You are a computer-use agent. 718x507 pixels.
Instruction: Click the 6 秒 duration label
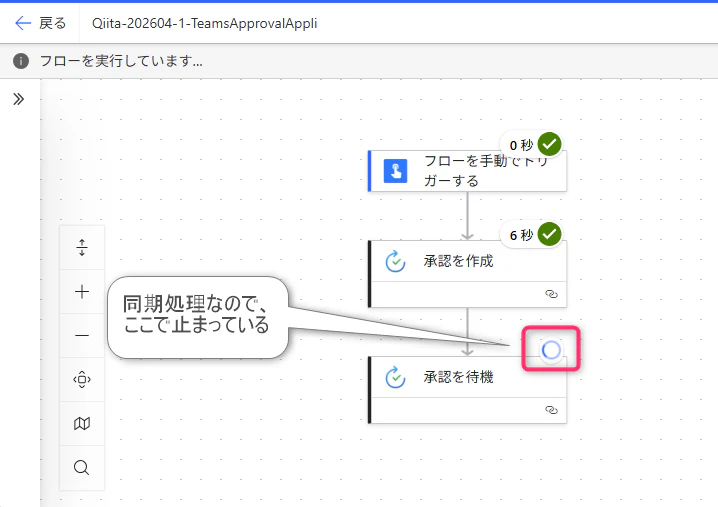coord(521,235)
